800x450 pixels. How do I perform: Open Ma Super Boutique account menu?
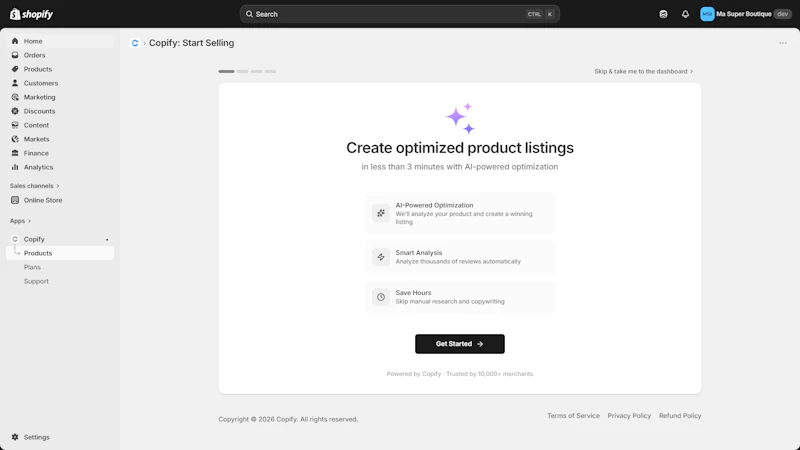[745, 14]
